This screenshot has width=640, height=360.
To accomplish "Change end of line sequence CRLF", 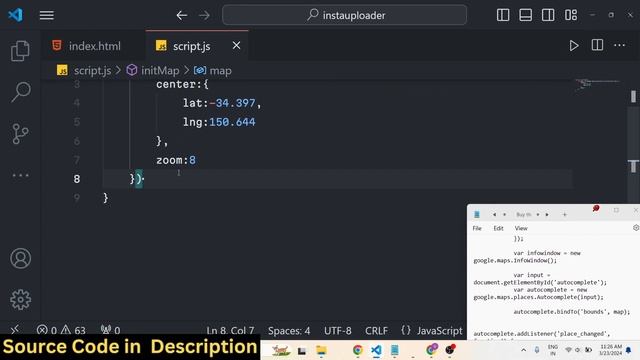I will (x=376, y=330).
